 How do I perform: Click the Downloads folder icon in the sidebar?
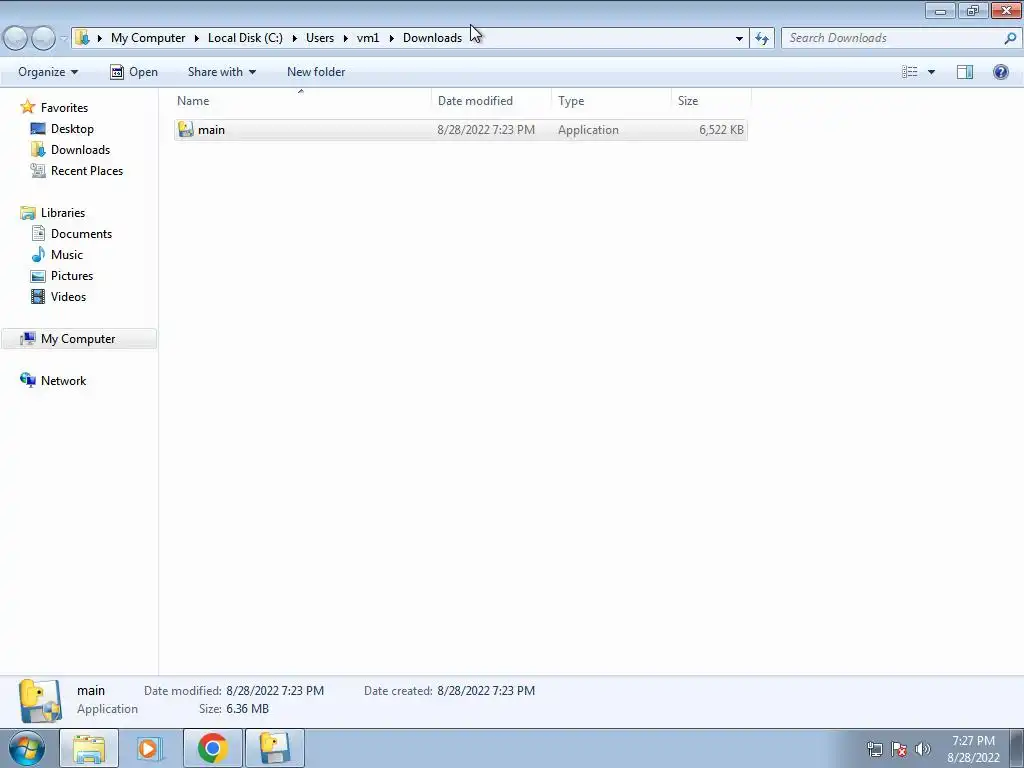(38, 150)
